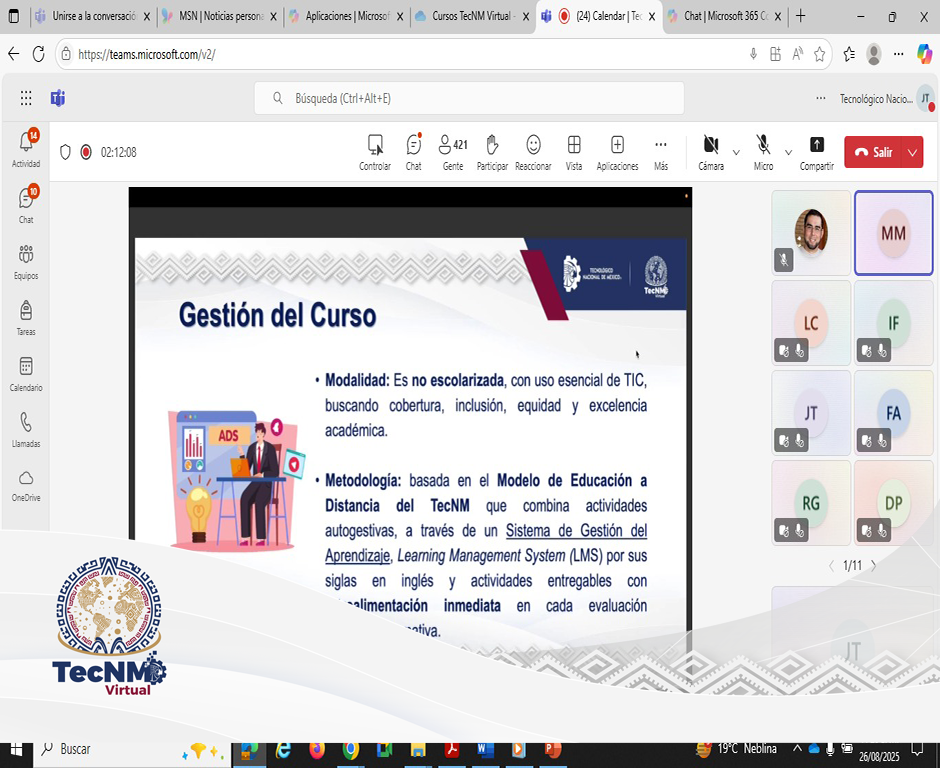Open dropdown arrow beside Salir button
This screenshot has width=940, height=768.
click(x=912, y=152)
